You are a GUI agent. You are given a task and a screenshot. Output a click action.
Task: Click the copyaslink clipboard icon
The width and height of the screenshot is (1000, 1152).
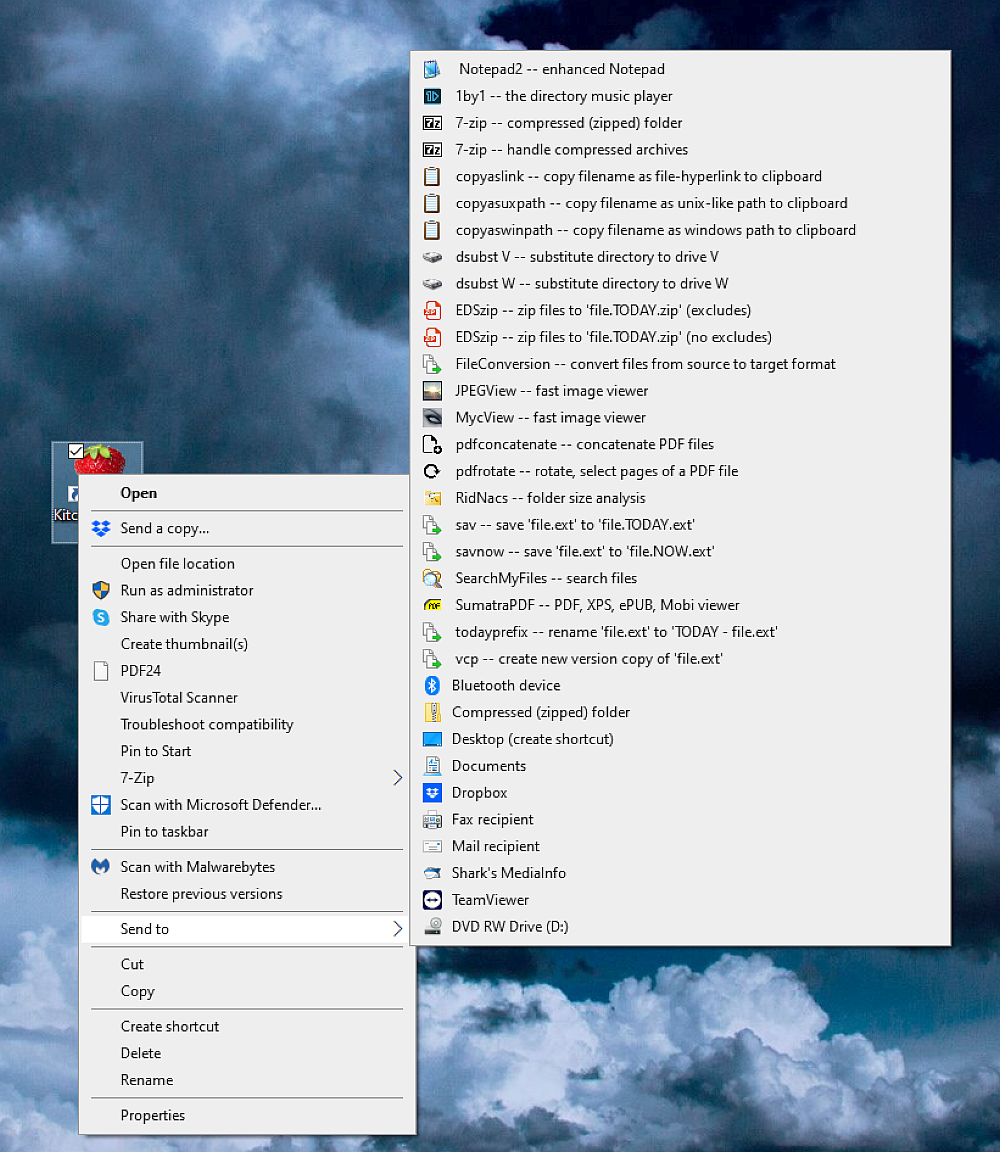tap(432, 176)
